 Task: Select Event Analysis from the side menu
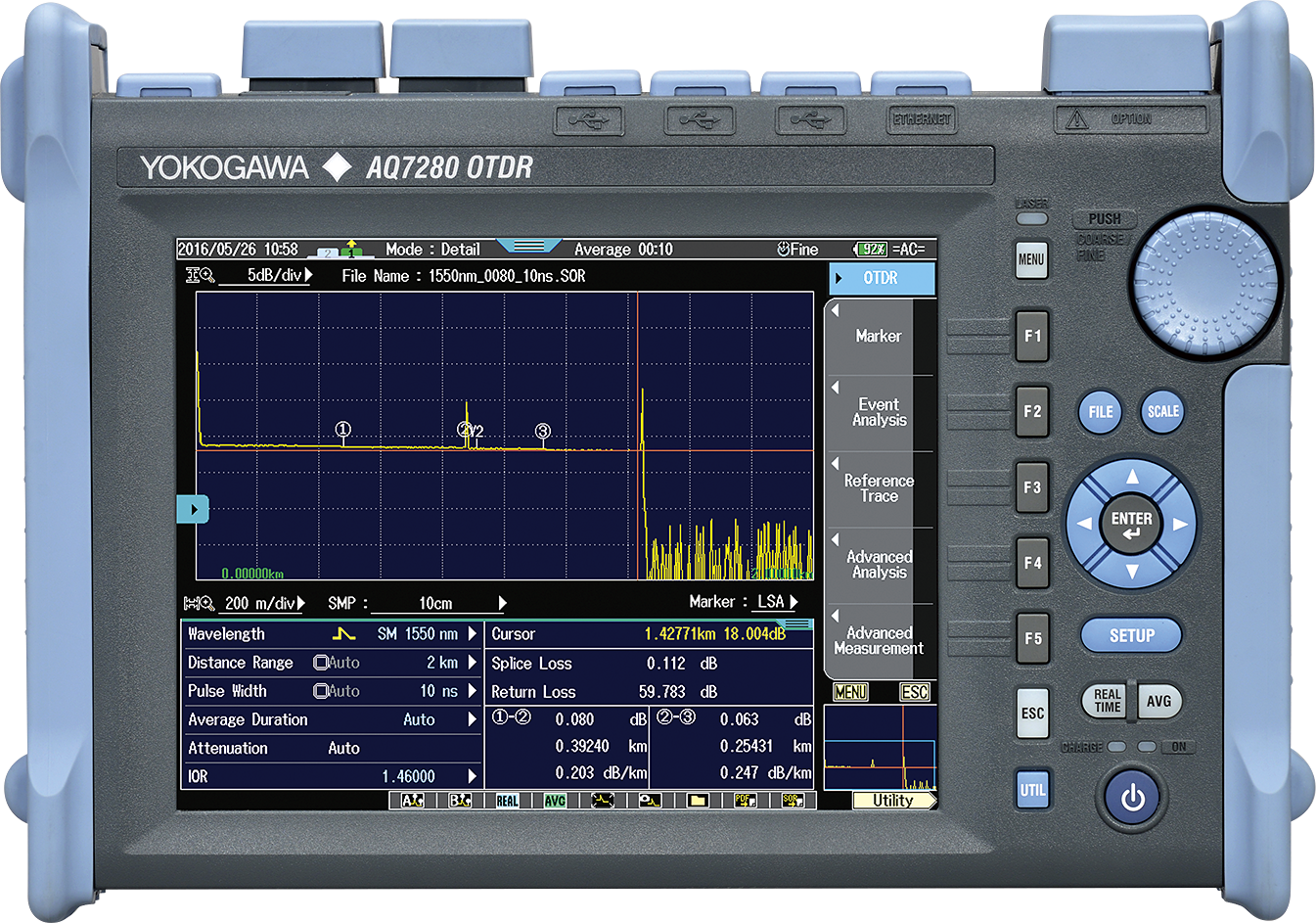click(x=879, y=412)
